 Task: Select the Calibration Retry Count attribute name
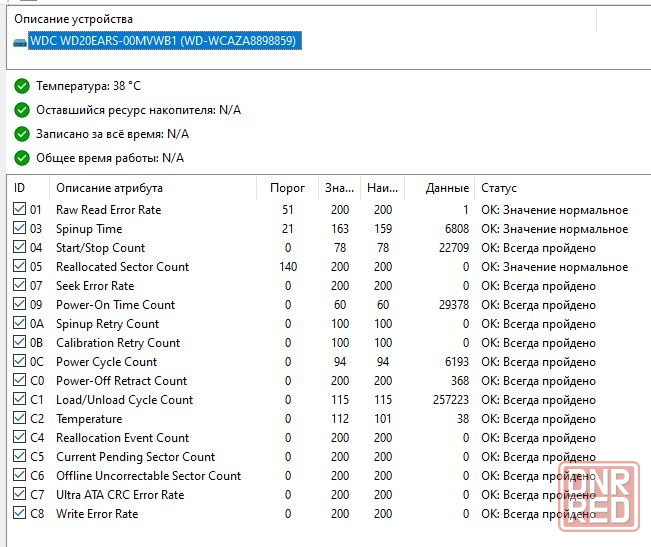pos(118,343)
